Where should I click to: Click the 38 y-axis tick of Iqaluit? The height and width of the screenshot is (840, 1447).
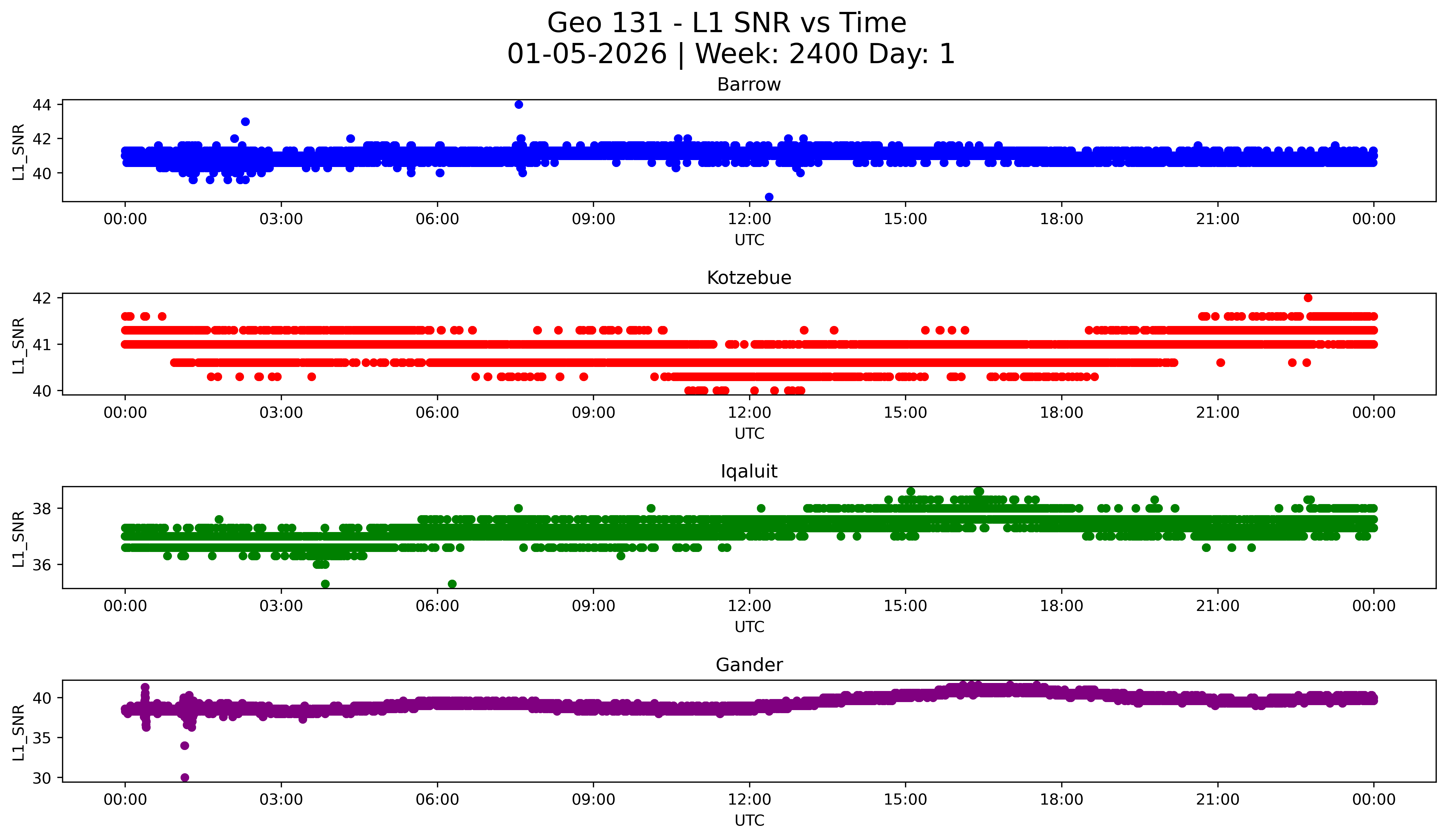click(x=42, y=509)
